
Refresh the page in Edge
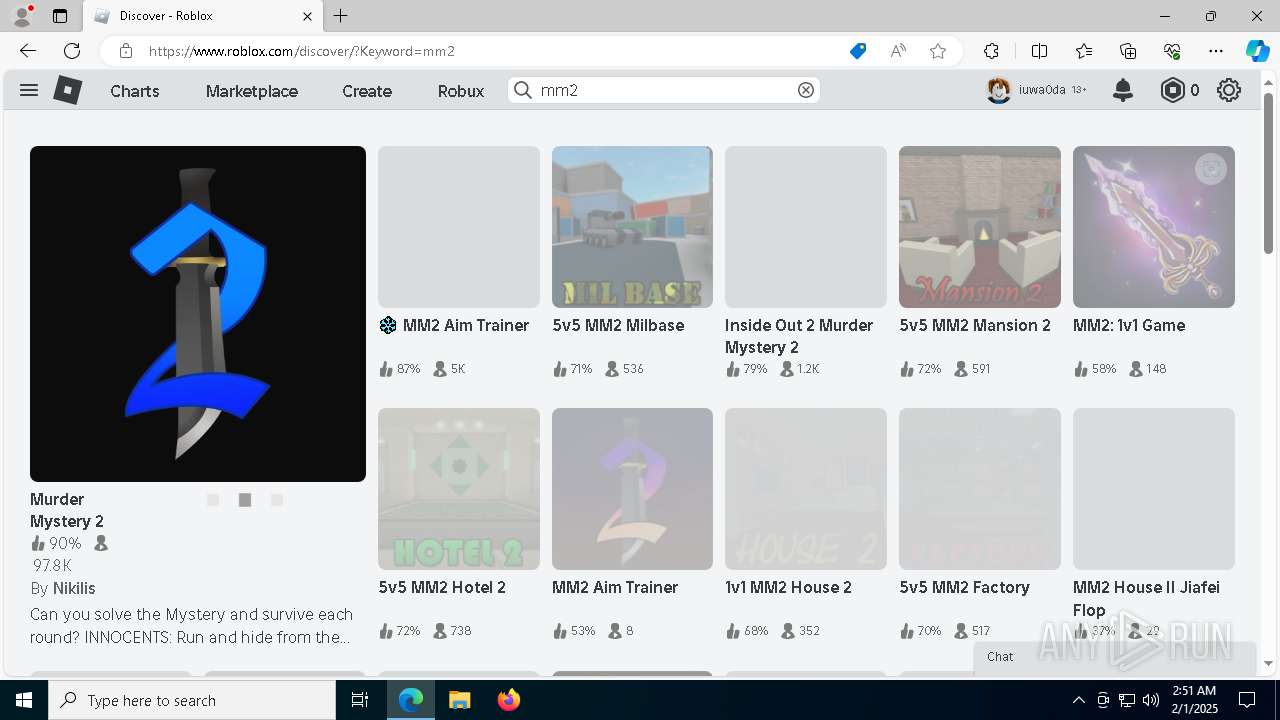tap(72, 51)
